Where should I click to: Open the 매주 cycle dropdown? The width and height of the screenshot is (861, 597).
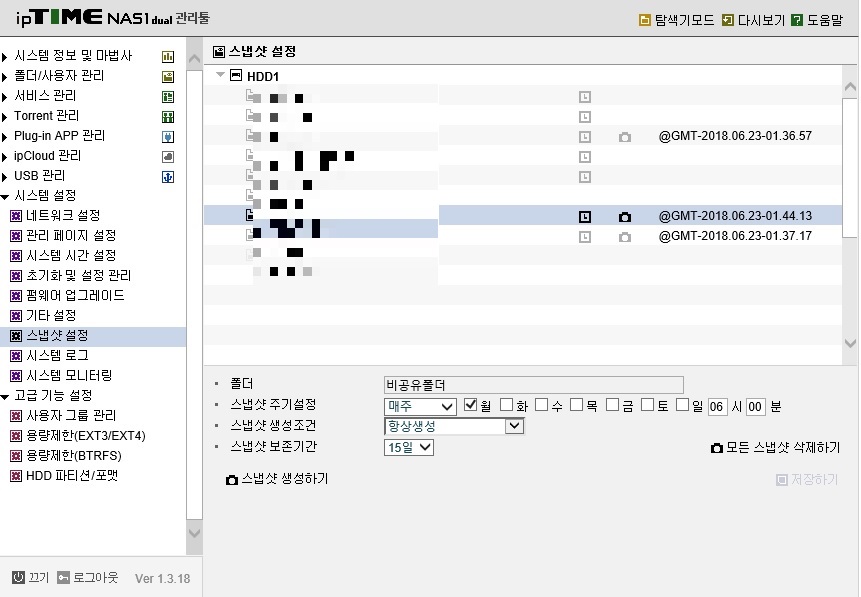pos(420,406)
